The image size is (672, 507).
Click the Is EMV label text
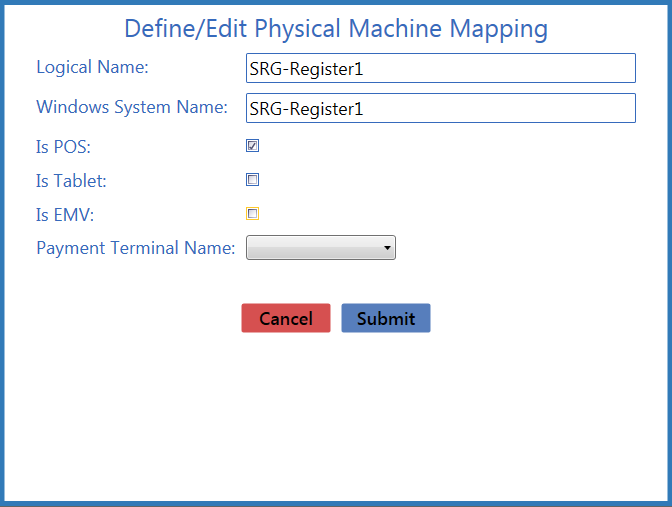[x=65, y=215]
